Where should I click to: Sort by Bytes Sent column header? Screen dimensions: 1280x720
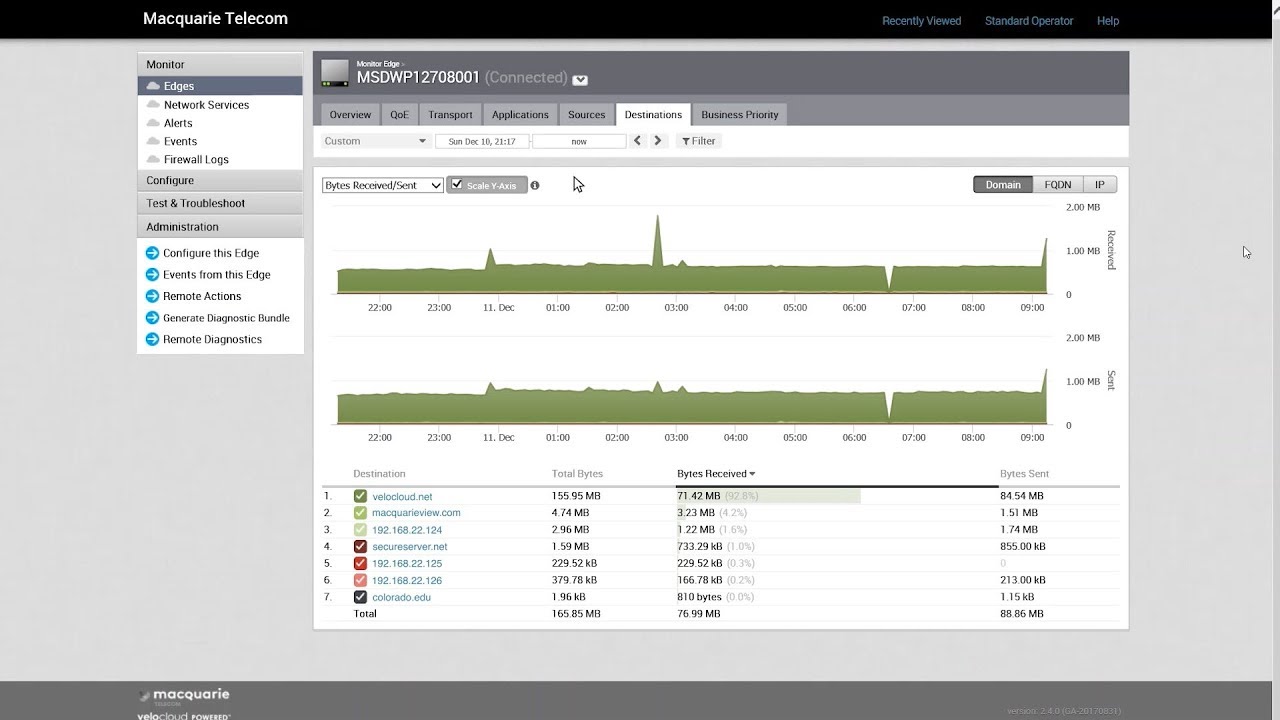(x=1024, y=474)
